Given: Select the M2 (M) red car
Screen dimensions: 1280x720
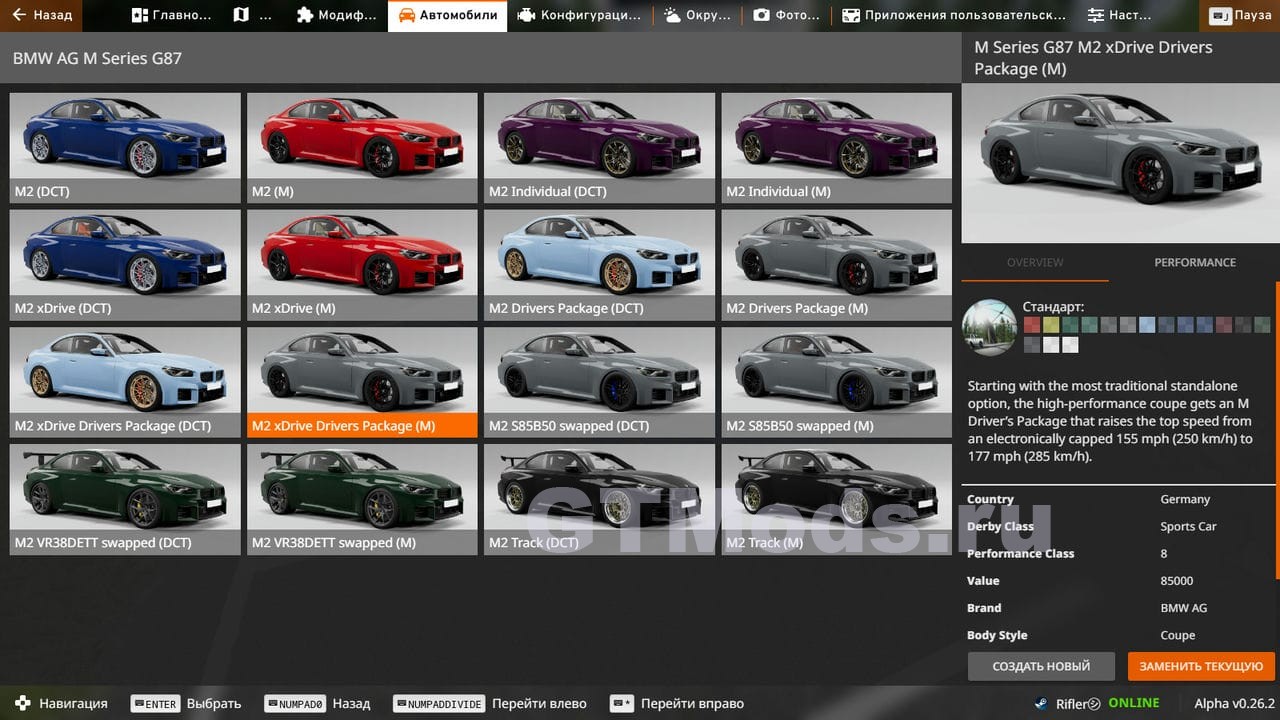Looking at the screenshot, I should [x=362, y=148].
